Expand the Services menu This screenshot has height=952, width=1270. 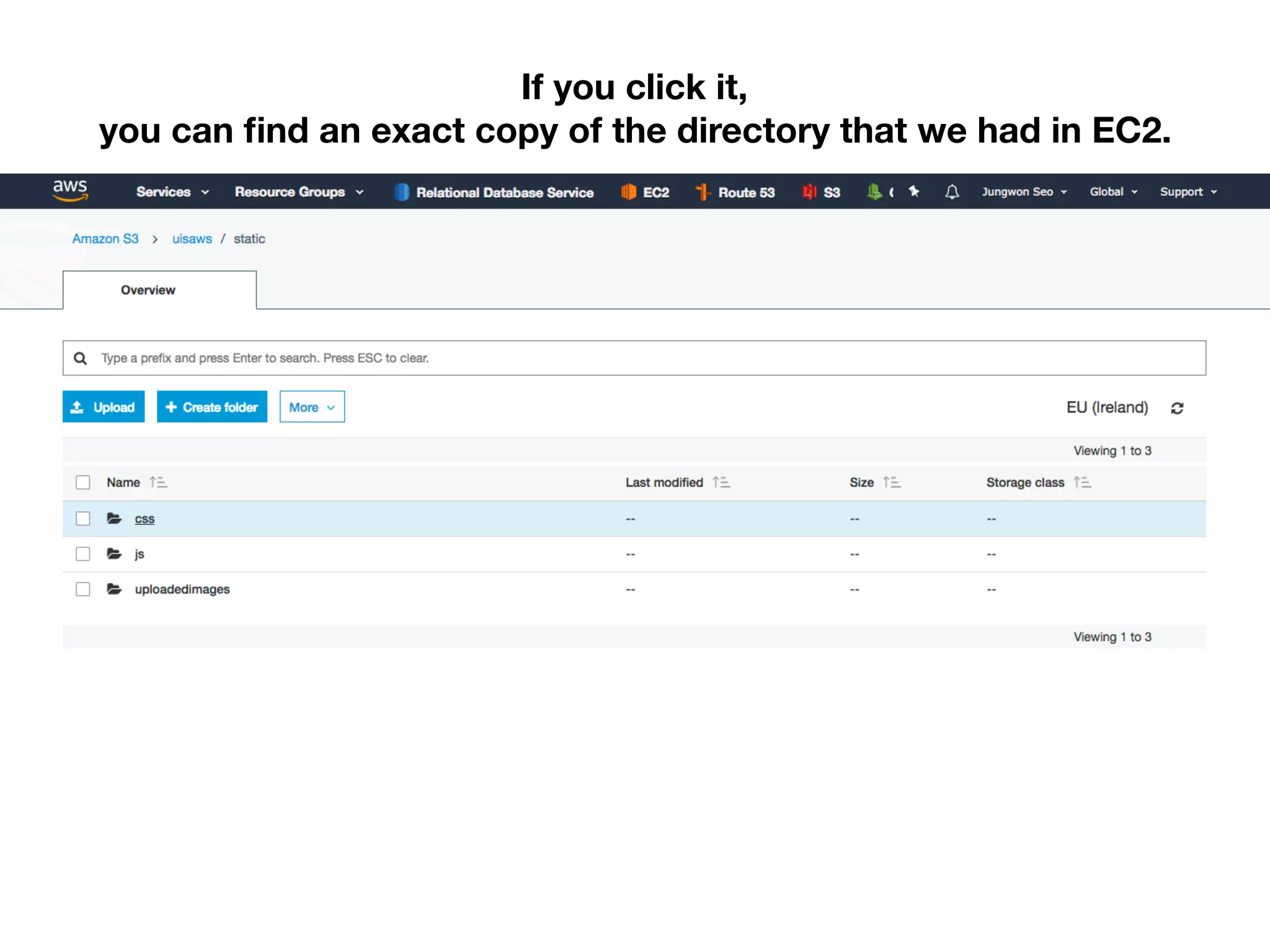(x=172, y=192)
